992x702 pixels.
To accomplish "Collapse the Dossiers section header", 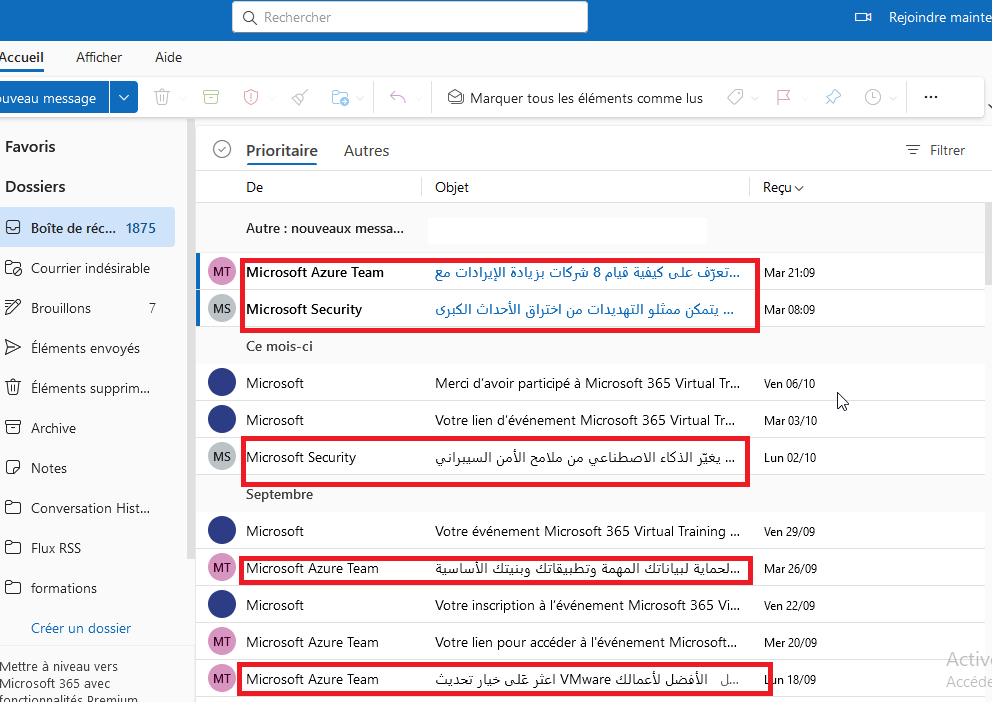I will coord(35,187).
